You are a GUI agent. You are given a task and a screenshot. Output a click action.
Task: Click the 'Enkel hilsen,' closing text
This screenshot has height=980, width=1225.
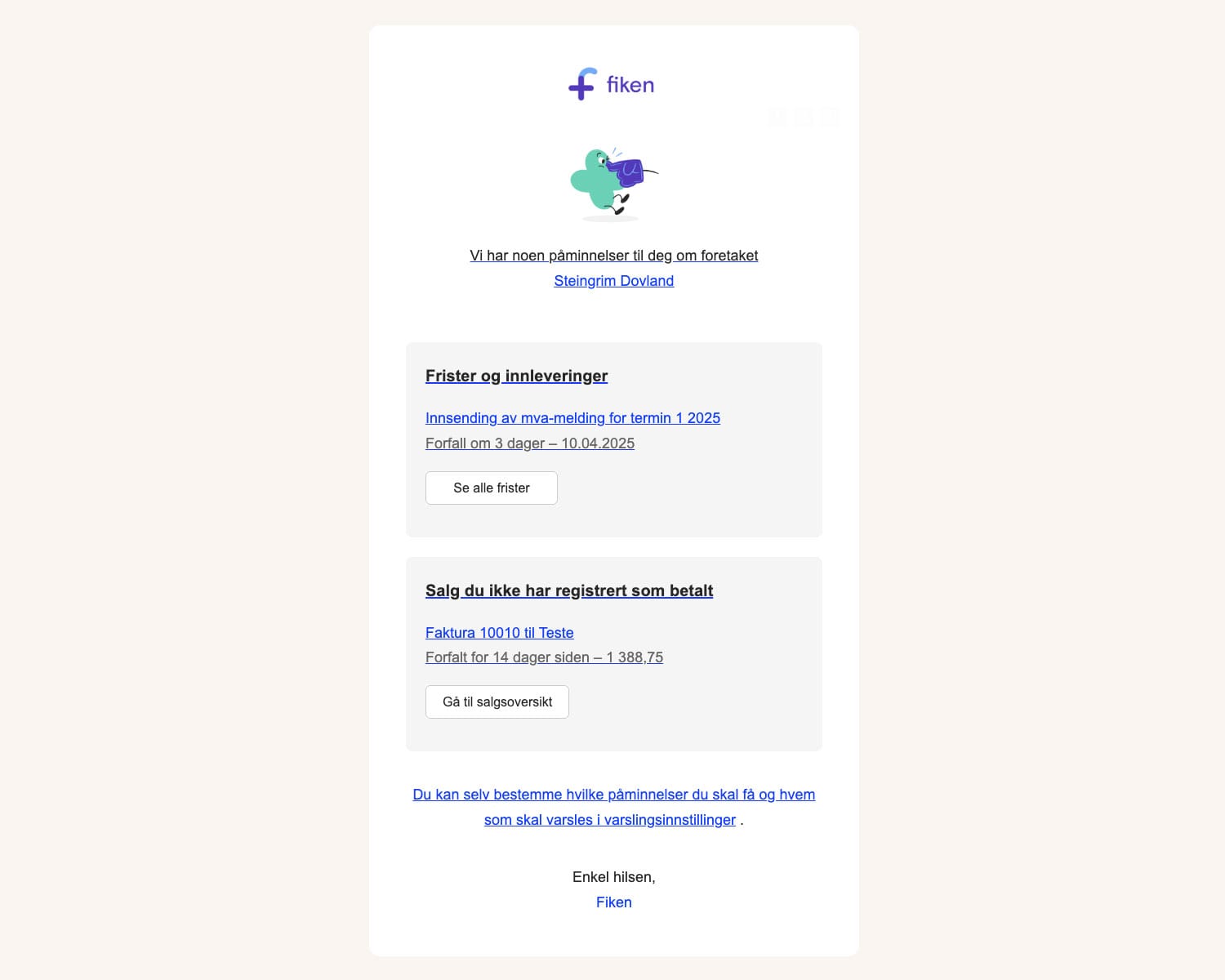coord(614,877)
